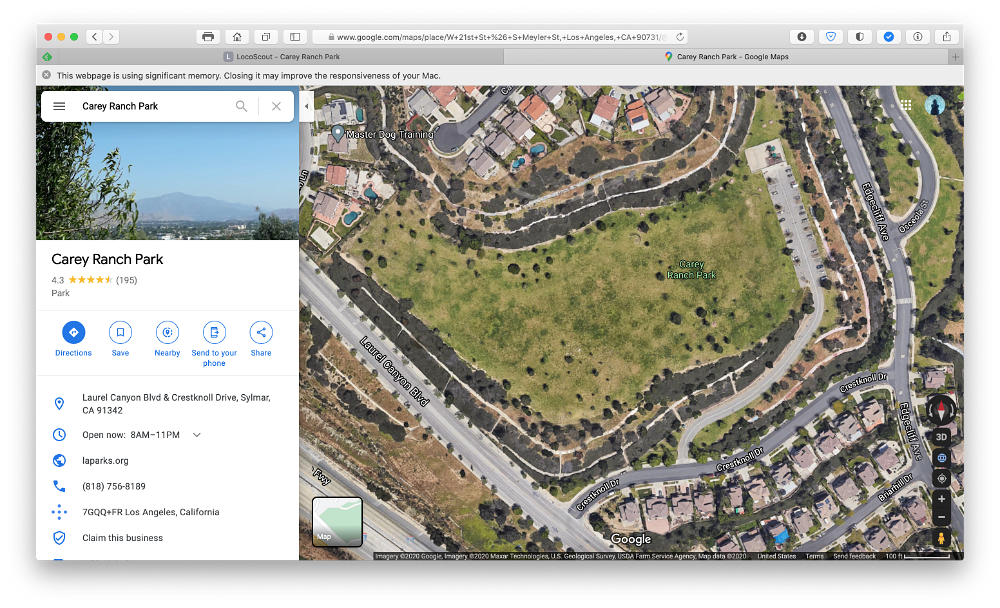Image resolution: width=1000 pixels, height=608 pixels.
Task: Show Safari downloads
Action: click(x=802, y=37)
